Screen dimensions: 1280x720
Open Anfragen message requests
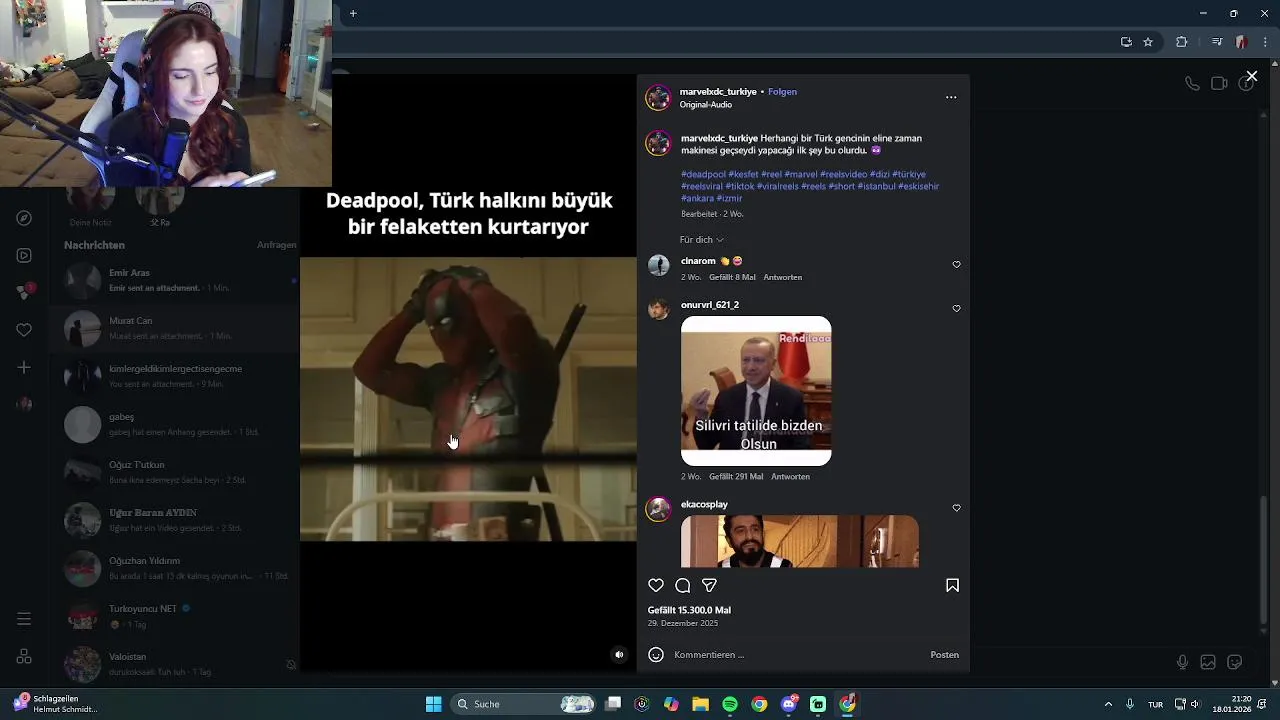(276, 245)
